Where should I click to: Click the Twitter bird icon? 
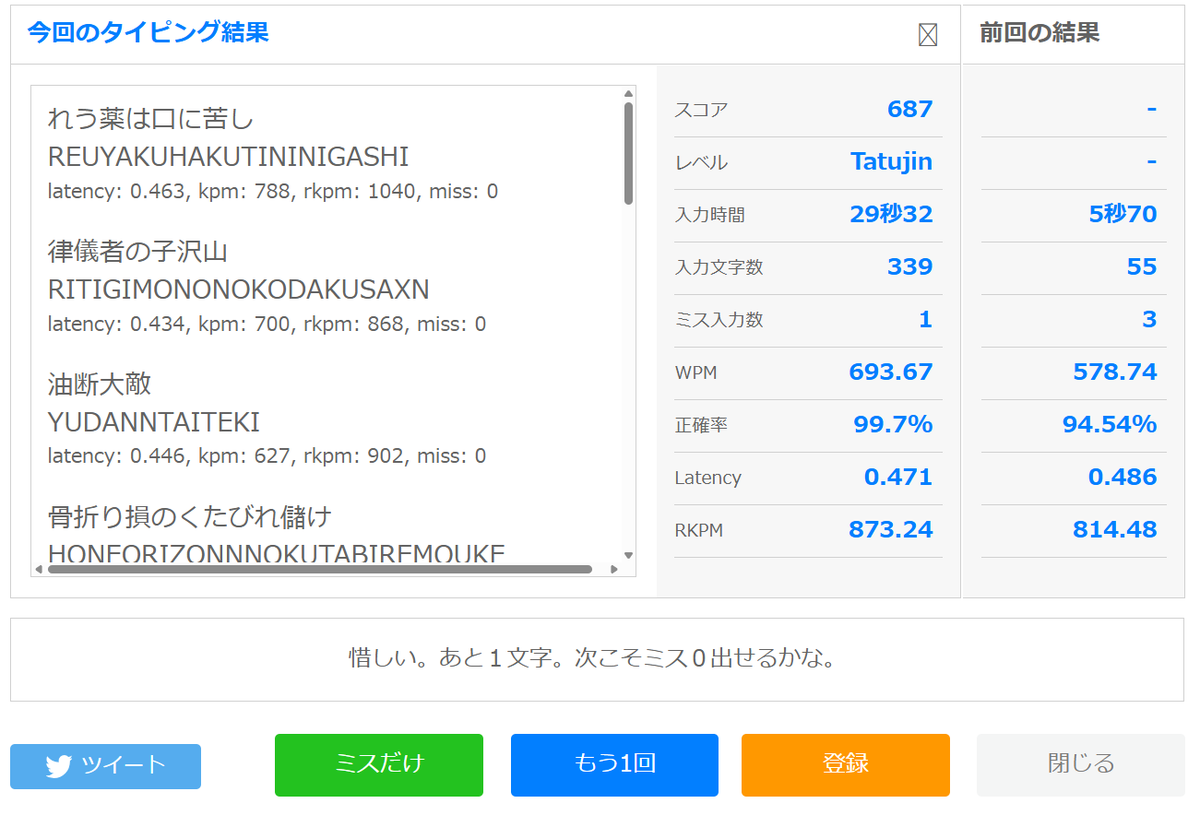(x=58, y=766)
